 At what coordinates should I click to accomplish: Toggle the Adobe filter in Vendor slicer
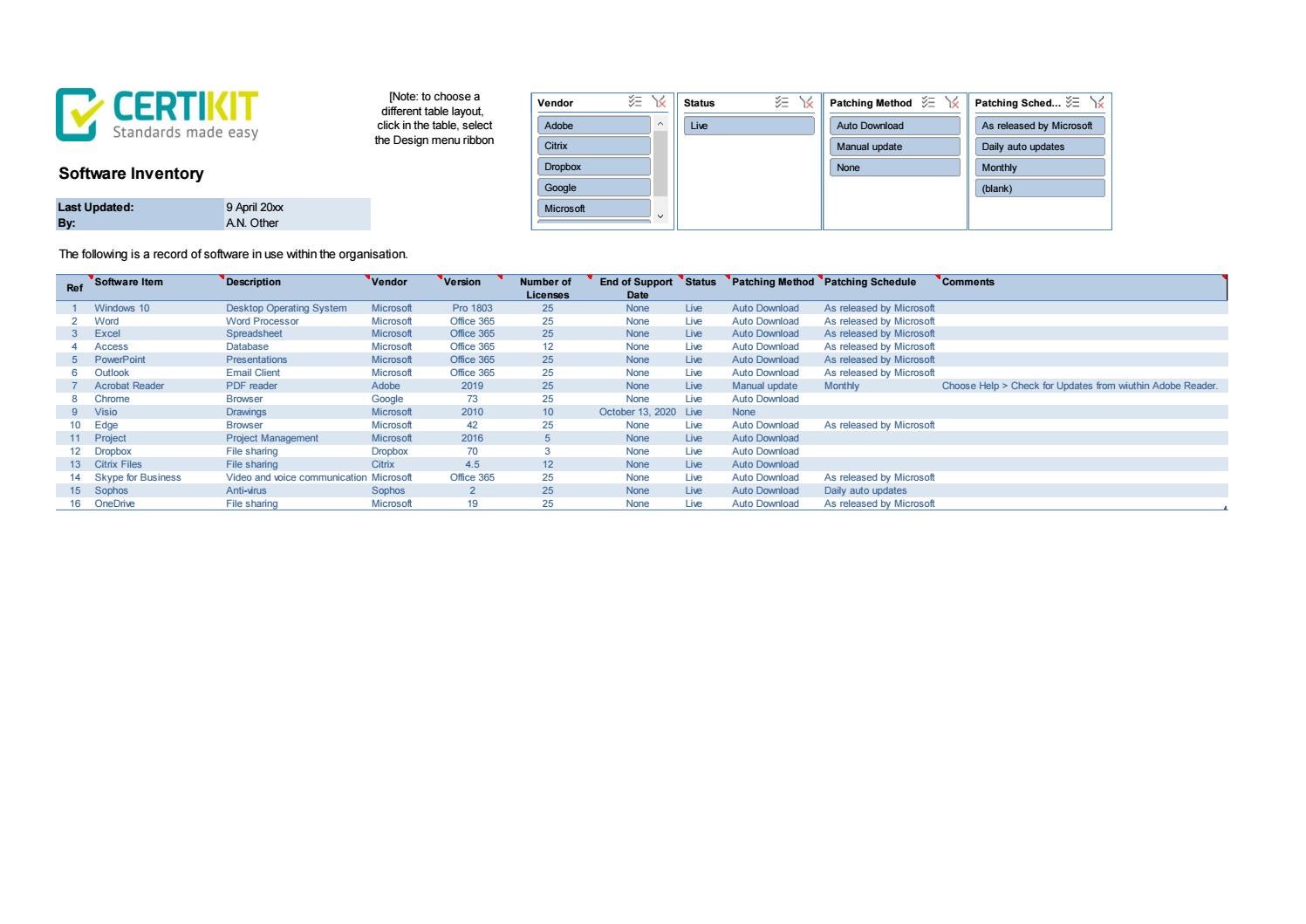pyautogui.click(x=593, y=125)
